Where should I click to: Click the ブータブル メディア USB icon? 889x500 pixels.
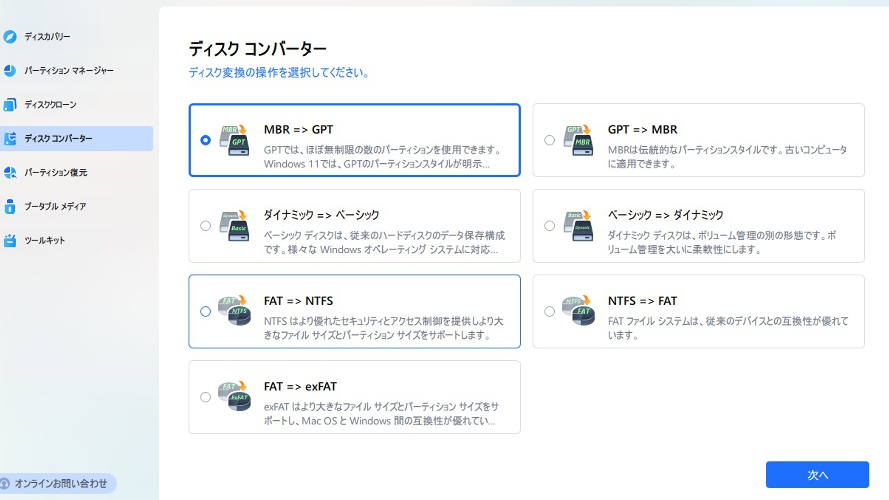pos(10,206)
